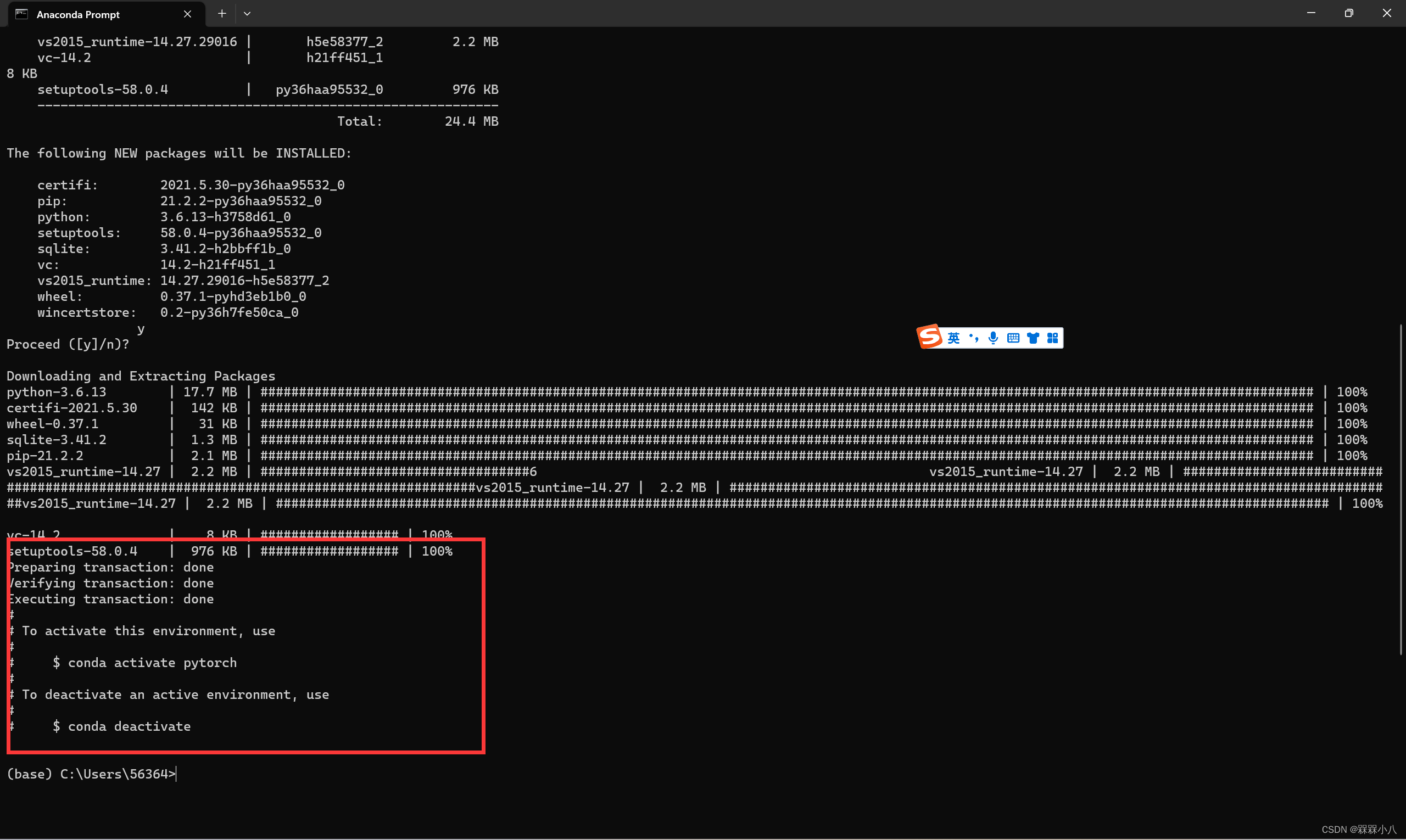Click 'To deactivate an active environment, use' text

(x=176, y=695)
